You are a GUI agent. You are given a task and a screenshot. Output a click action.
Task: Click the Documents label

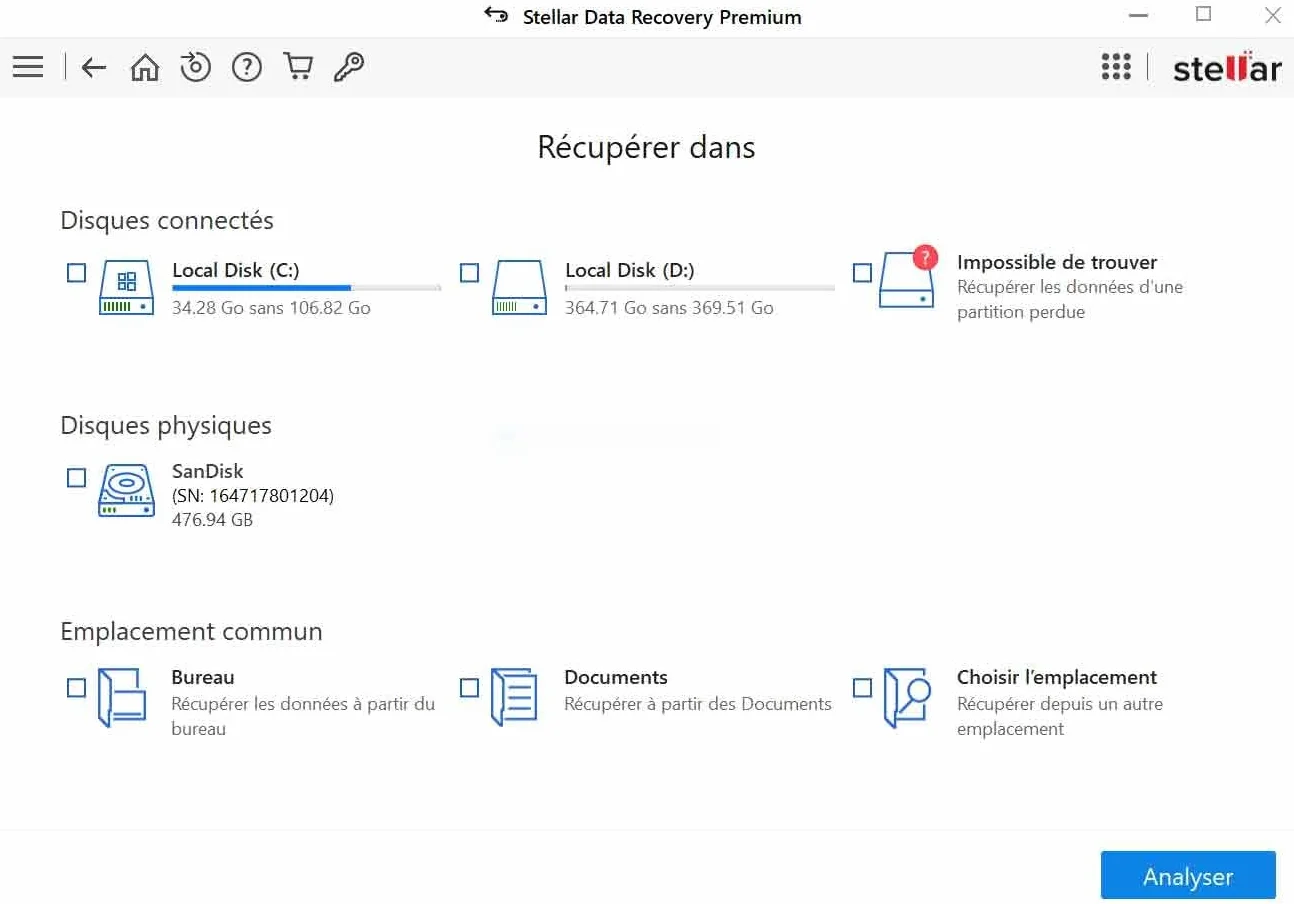(616, 677)
